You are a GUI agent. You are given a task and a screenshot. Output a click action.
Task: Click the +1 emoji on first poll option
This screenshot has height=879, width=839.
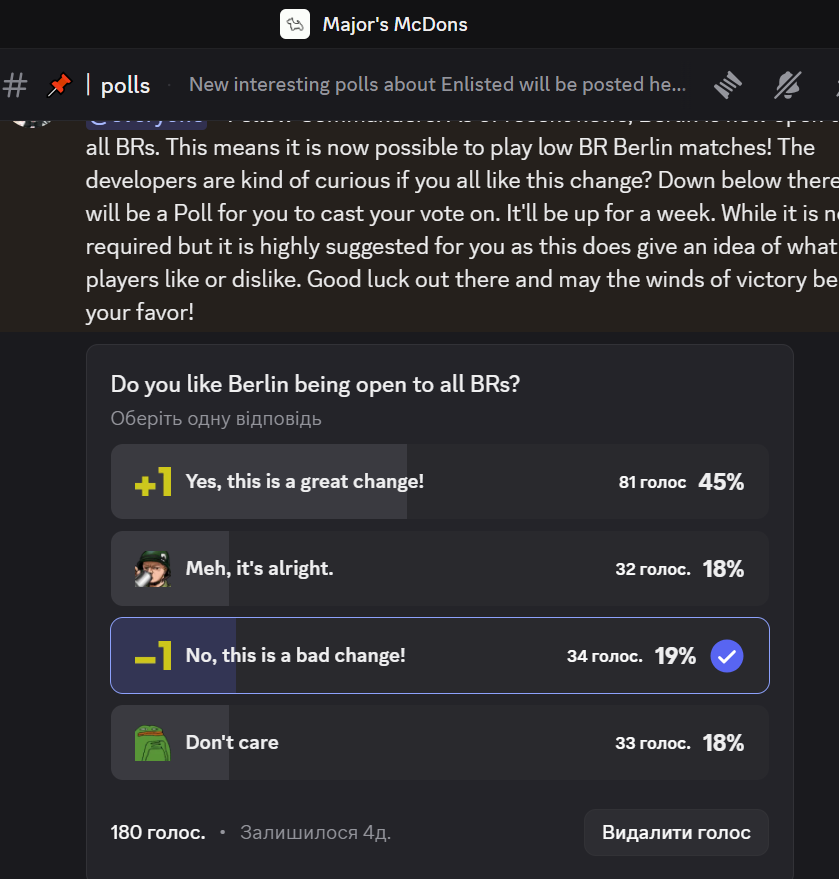153,482
